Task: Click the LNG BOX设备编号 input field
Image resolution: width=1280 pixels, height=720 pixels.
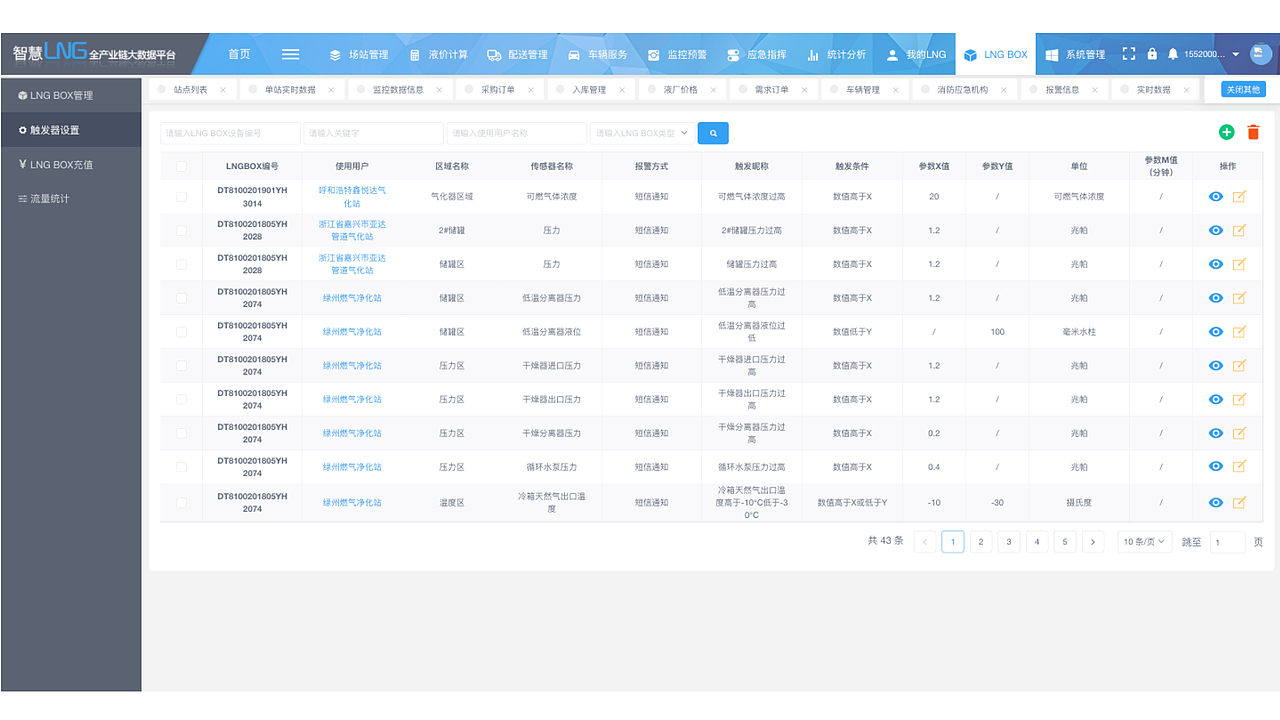Action: (x=230, y=132)
